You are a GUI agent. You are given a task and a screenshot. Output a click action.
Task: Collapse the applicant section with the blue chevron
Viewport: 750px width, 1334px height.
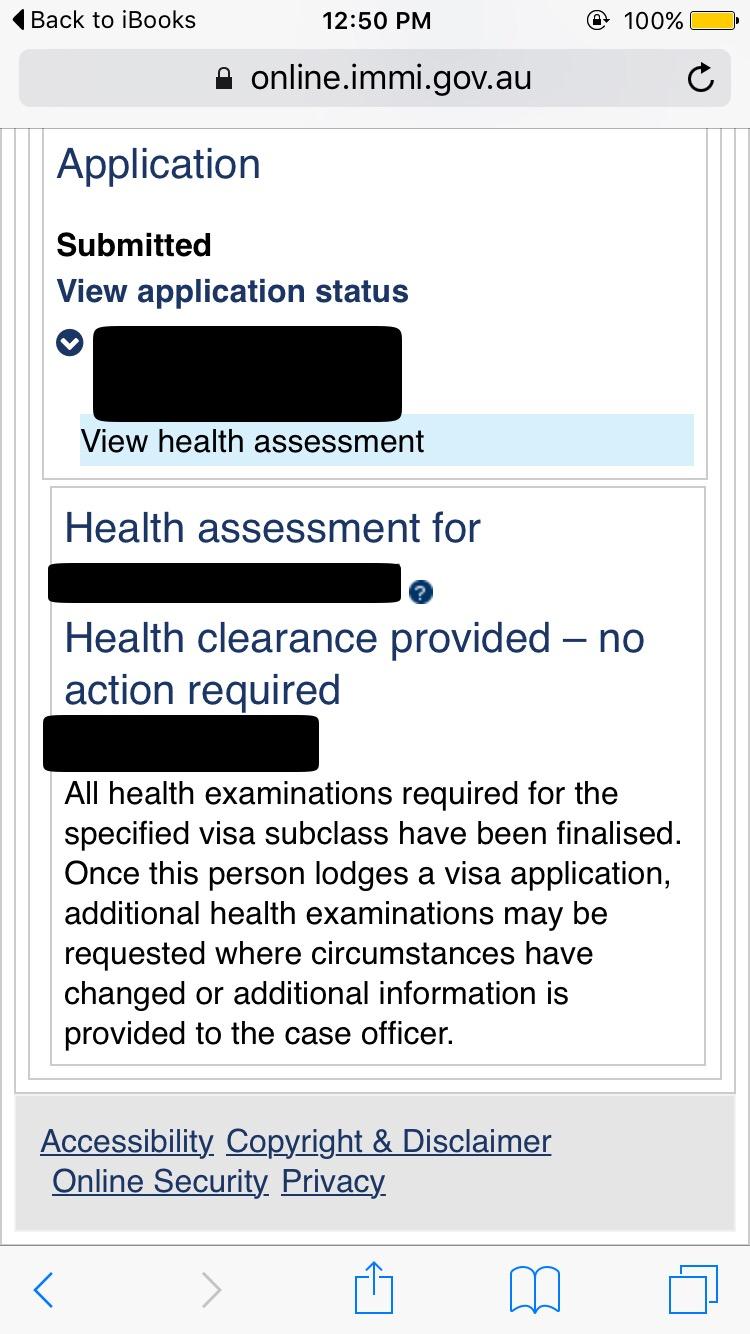pos(69,343)
